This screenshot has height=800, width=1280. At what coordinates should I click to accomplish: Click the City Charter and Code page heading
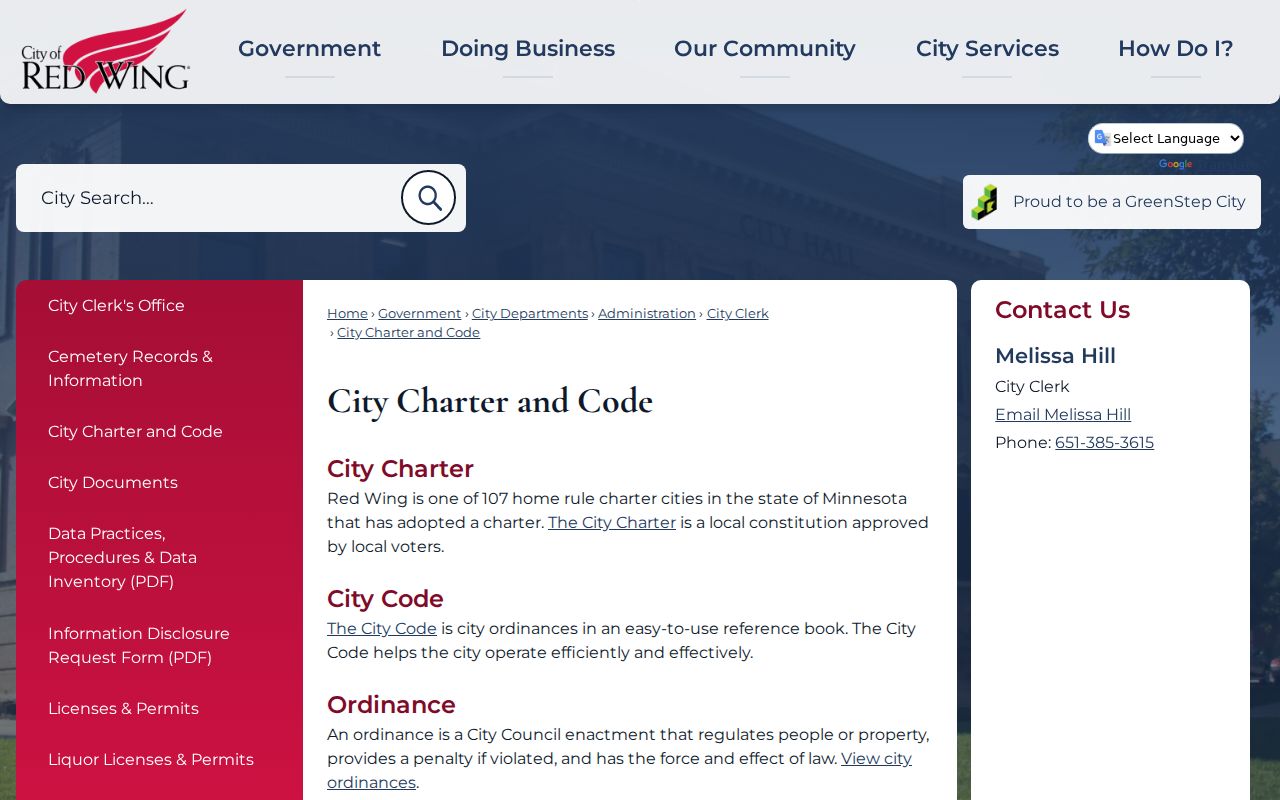490,401
